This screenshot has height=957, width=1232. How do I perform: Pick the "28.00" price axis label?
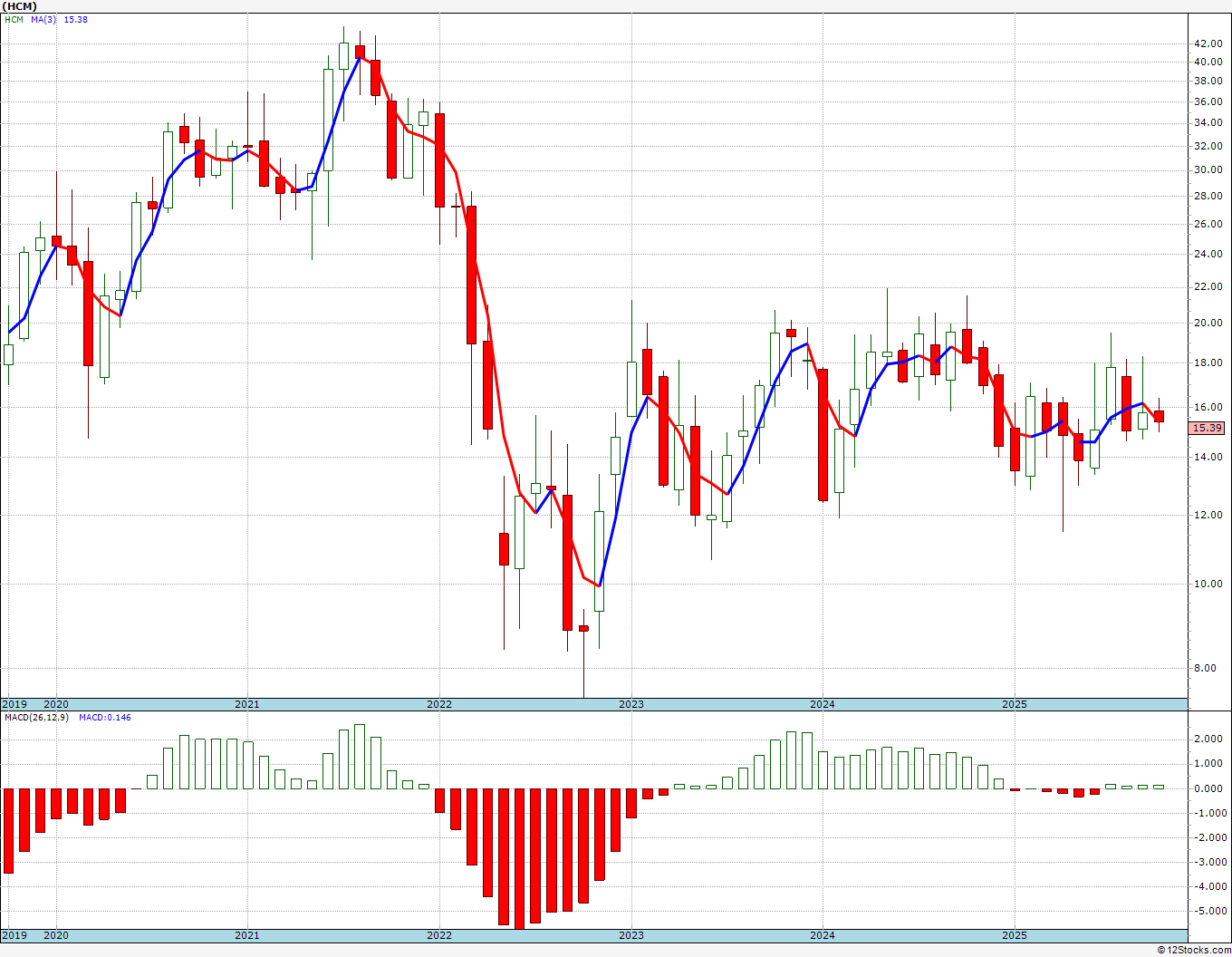(x=1208, y=196)
